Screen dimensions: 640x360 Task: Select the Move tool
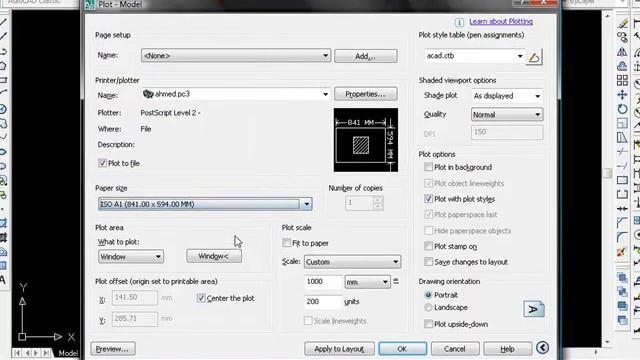(x=622, y=95)
